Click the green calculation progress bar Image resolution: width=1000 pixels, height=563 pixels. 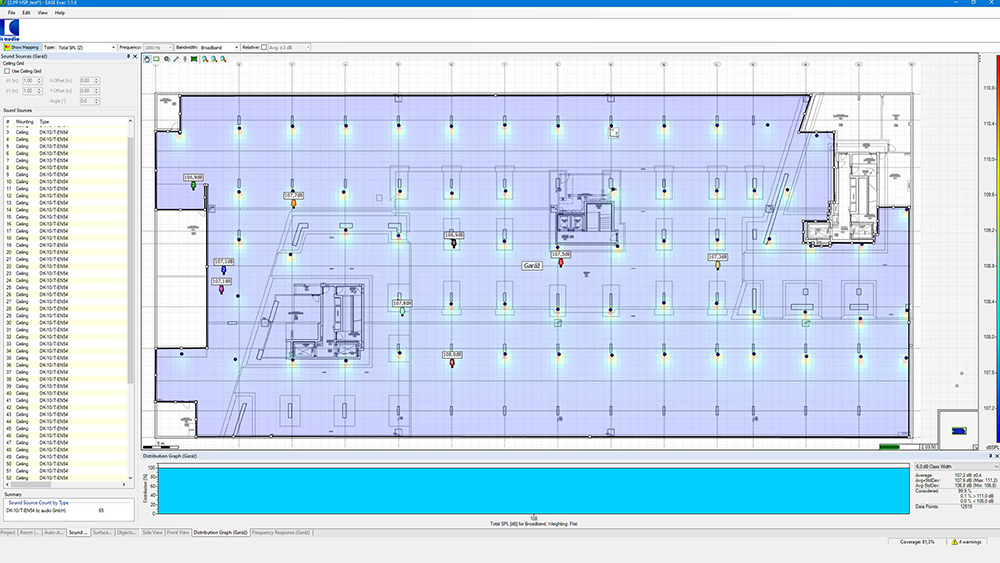pyautogui.click(x=889, y=447)
